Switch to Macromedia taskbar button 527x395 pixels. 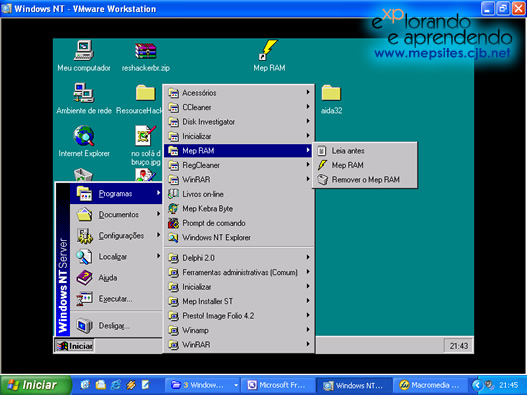coord(431,385)
